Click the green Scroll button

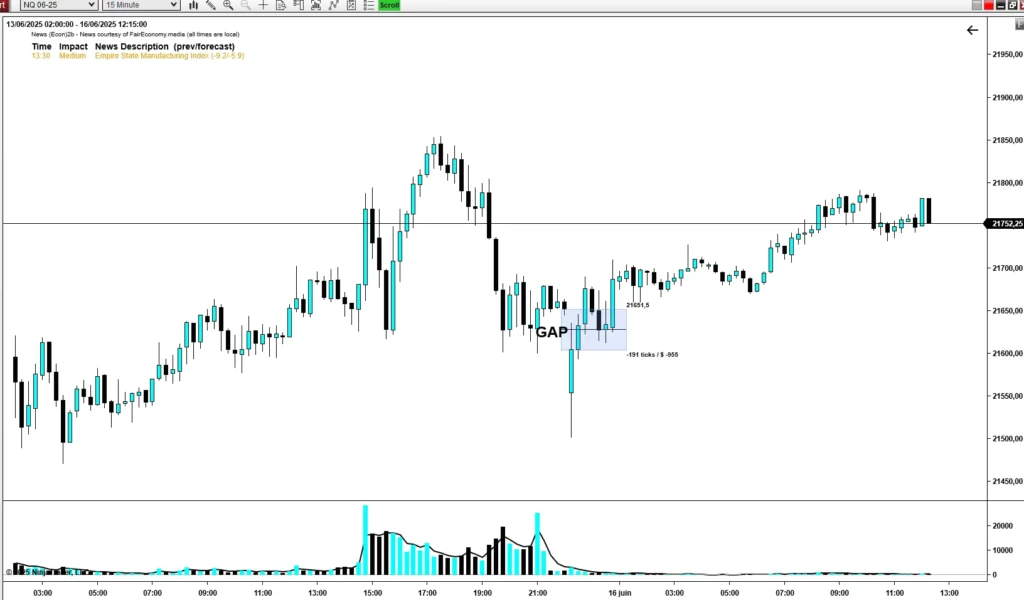click(x=389, y=5)
